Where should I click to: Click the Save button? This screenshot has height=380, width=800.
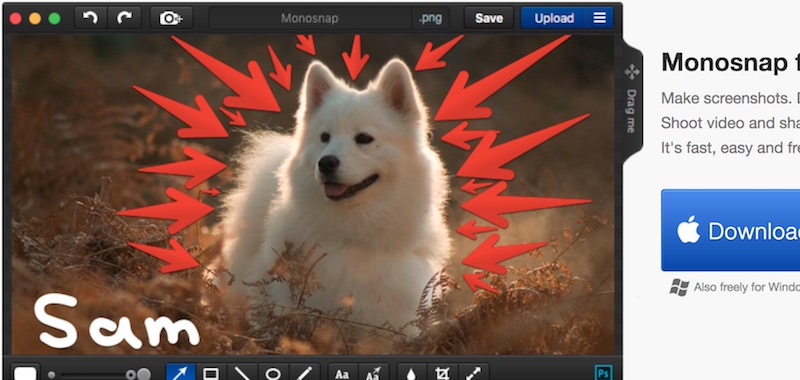click(x=489, y=18)
